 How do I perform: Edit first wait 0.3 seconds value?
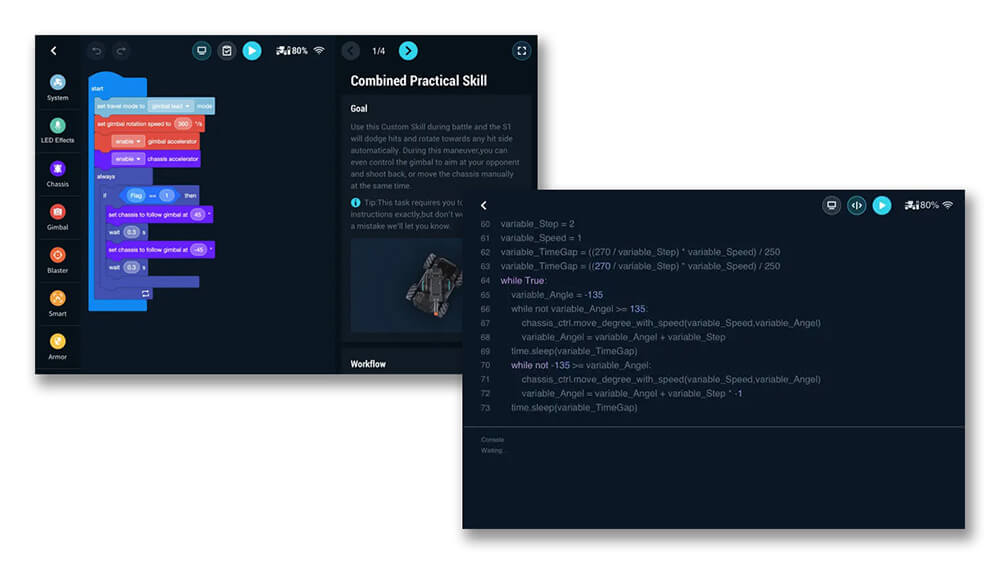pos(131,232)
